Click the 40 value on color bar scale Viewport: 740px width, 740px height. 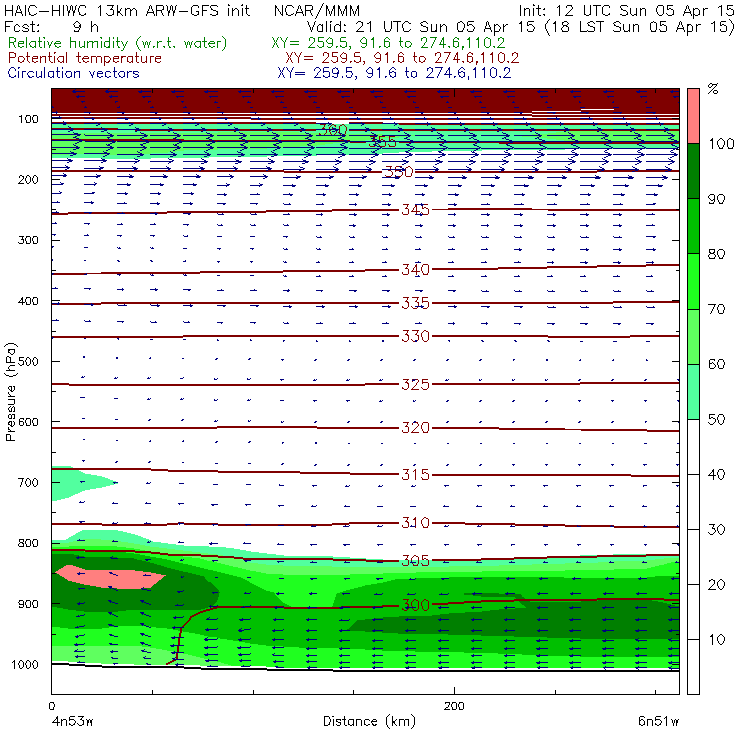716,474
